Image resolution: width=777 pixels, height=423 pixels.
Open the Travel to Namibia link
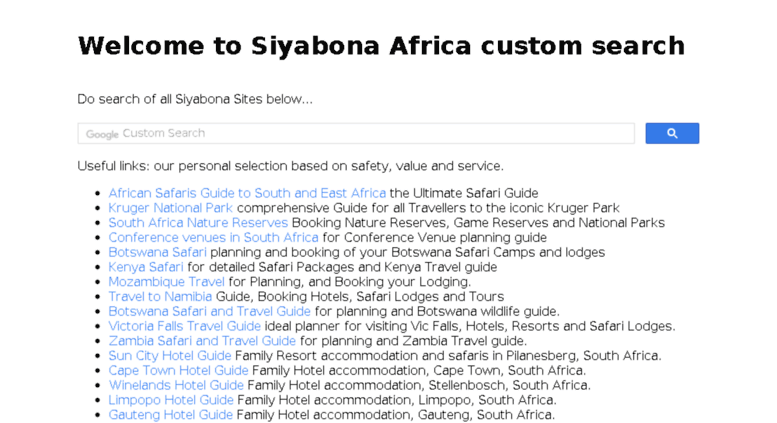[160, 297]
